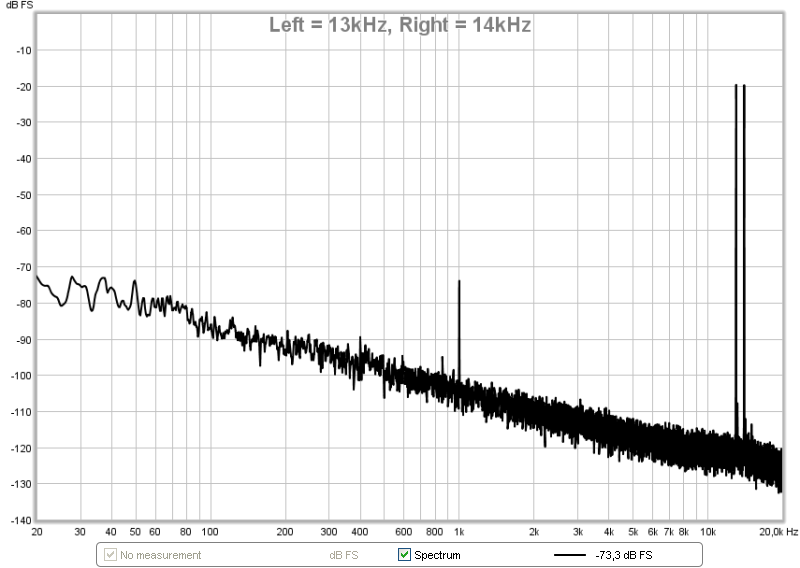Click the dB FS axis unit label

(x=19, y=5)
